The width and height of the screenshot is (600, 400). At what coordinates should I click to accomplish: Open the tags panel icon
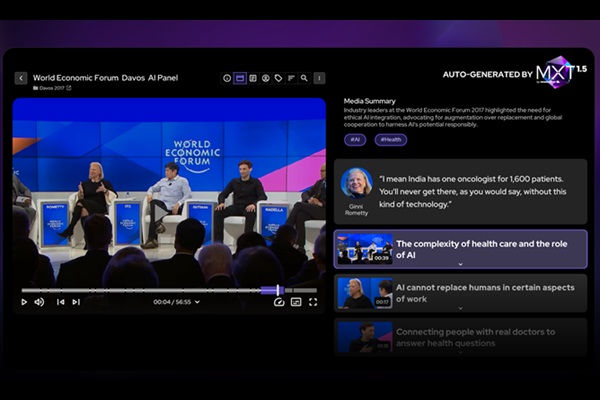pyautogui.click(x=279, y=78)
